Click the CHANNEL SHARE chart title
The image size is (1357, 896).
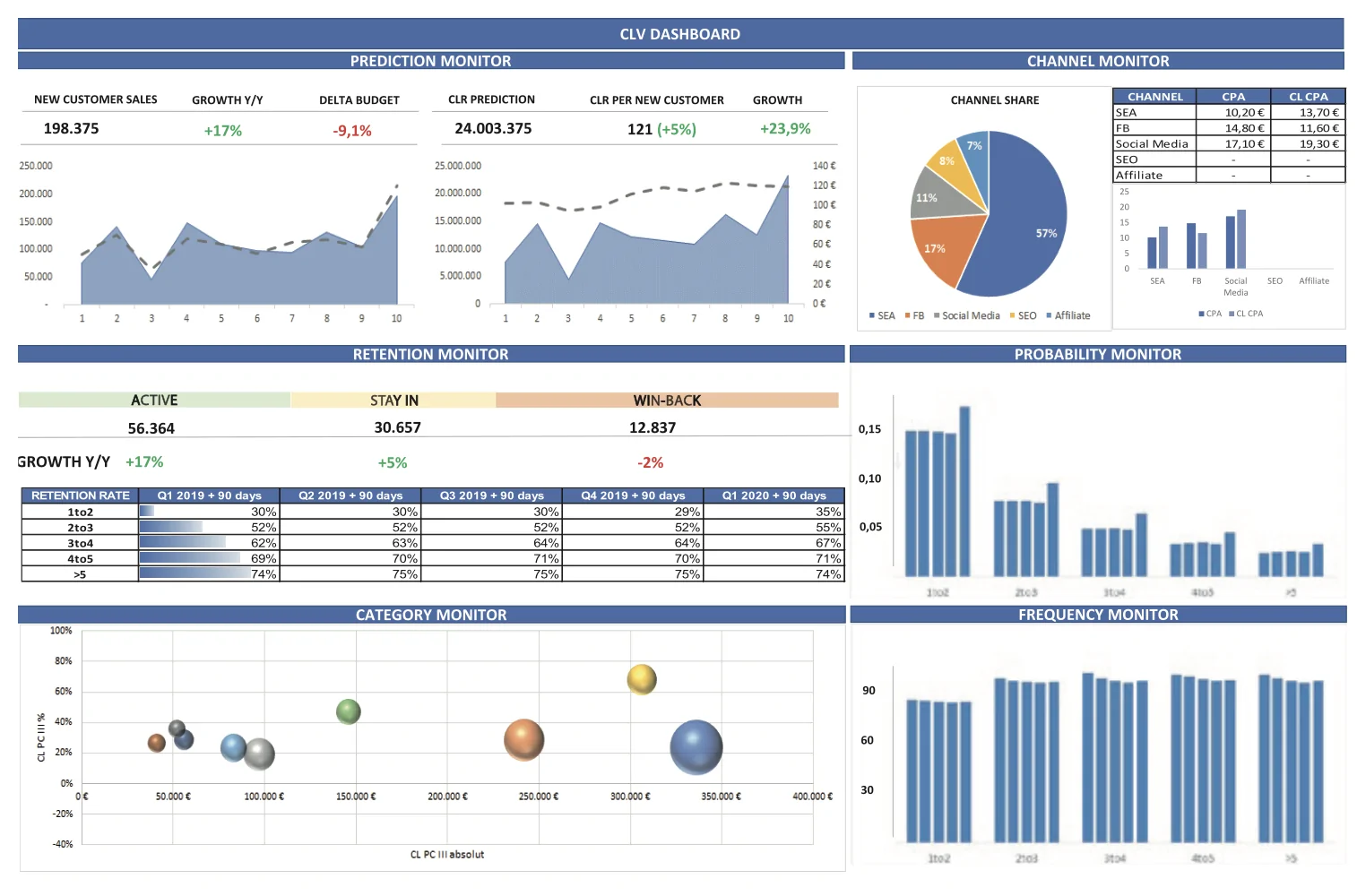pyautogui.click(x=995, y=100)
